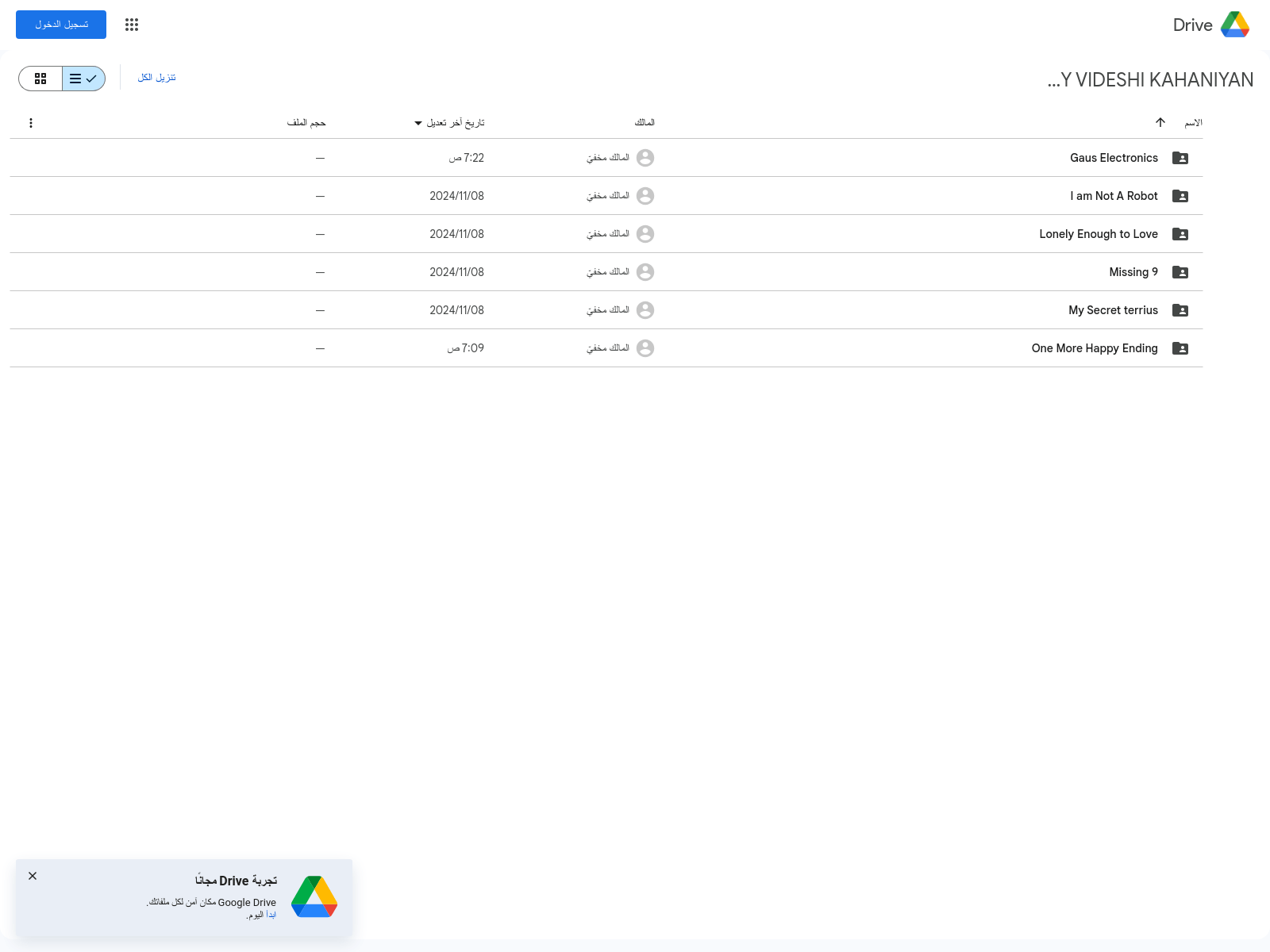
Task: Click the My Secret terrius folder icon
Action: [x=1180, y=310]
